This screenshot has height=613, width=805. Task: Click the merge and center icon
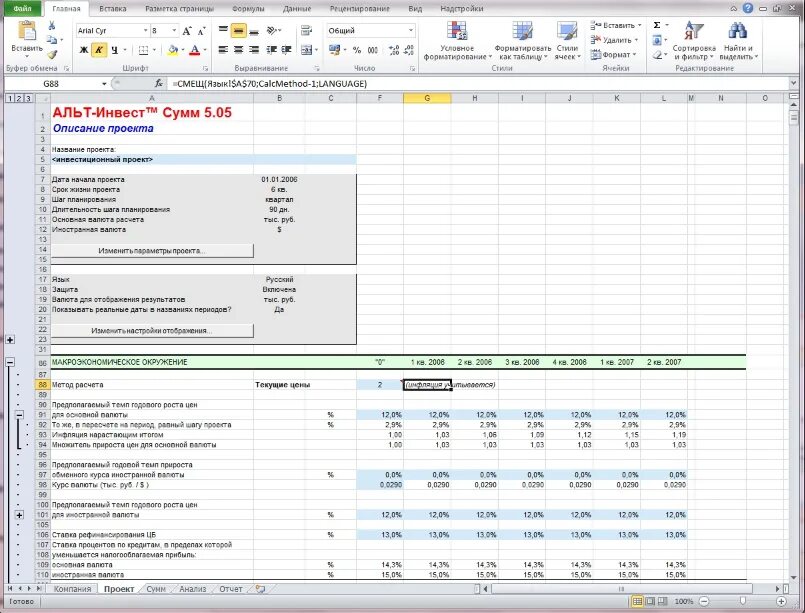pos(306,50)
